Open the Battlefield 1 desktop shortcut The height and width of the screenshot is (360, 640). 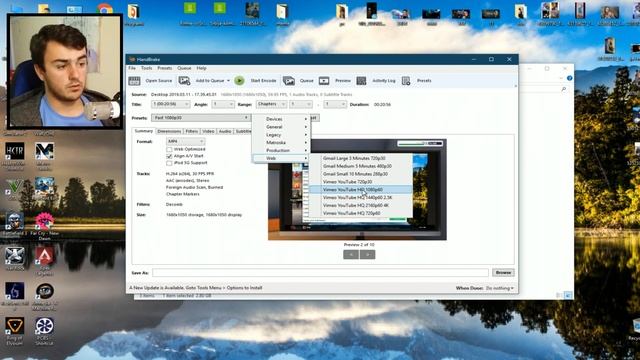15,222
